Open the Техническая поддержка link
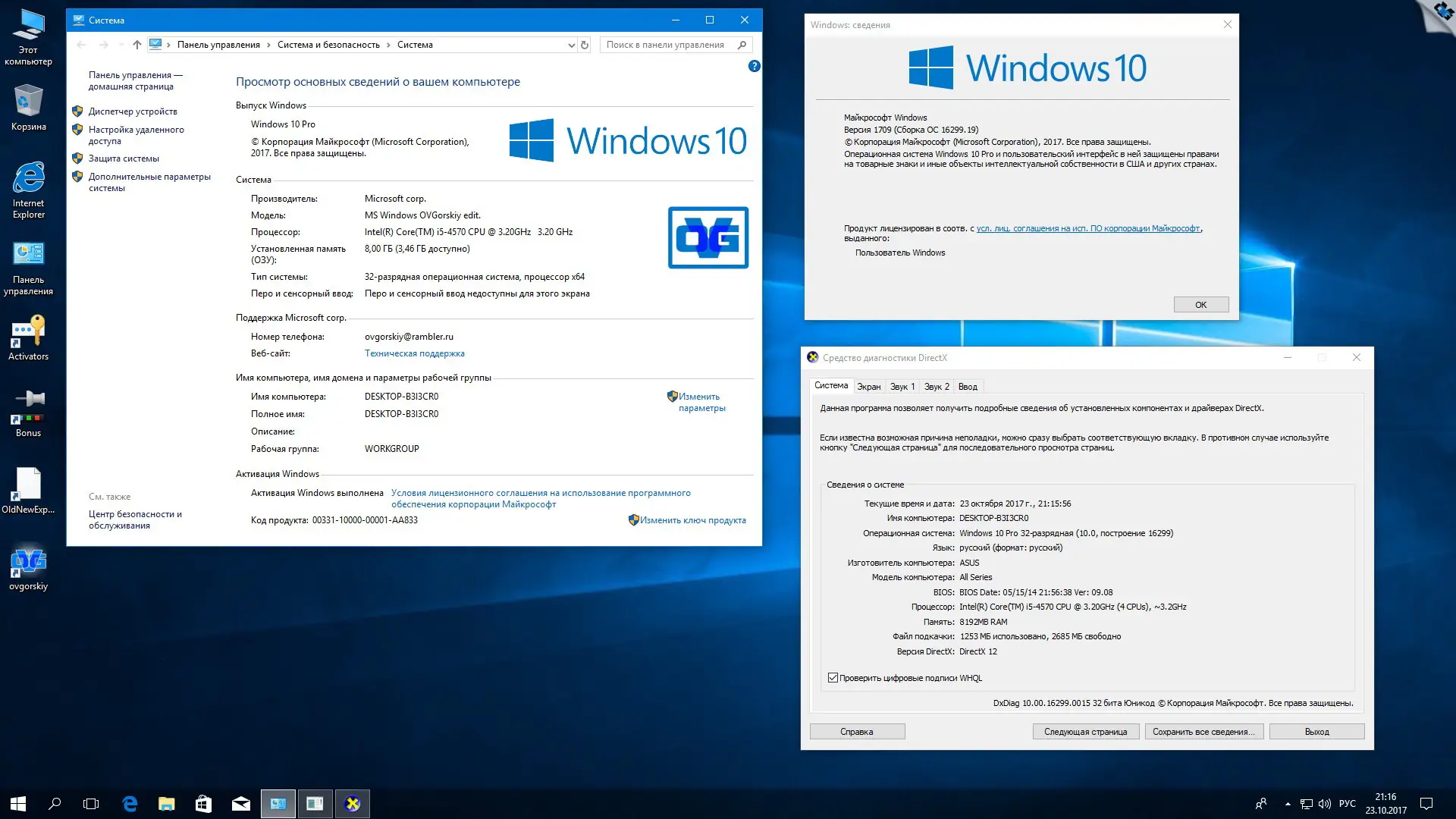Screen dimensions: 1456x819 click(415, 353)
